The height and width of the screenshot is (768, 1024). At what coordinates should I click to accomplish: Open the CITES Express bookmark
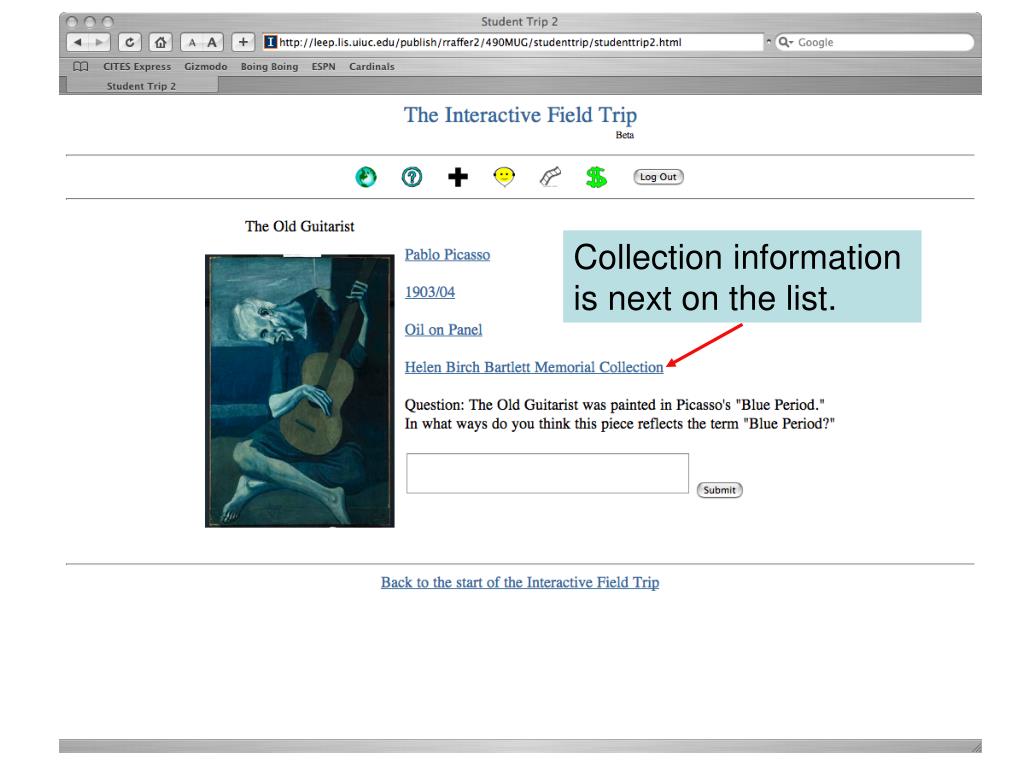(x=137, y=67)
